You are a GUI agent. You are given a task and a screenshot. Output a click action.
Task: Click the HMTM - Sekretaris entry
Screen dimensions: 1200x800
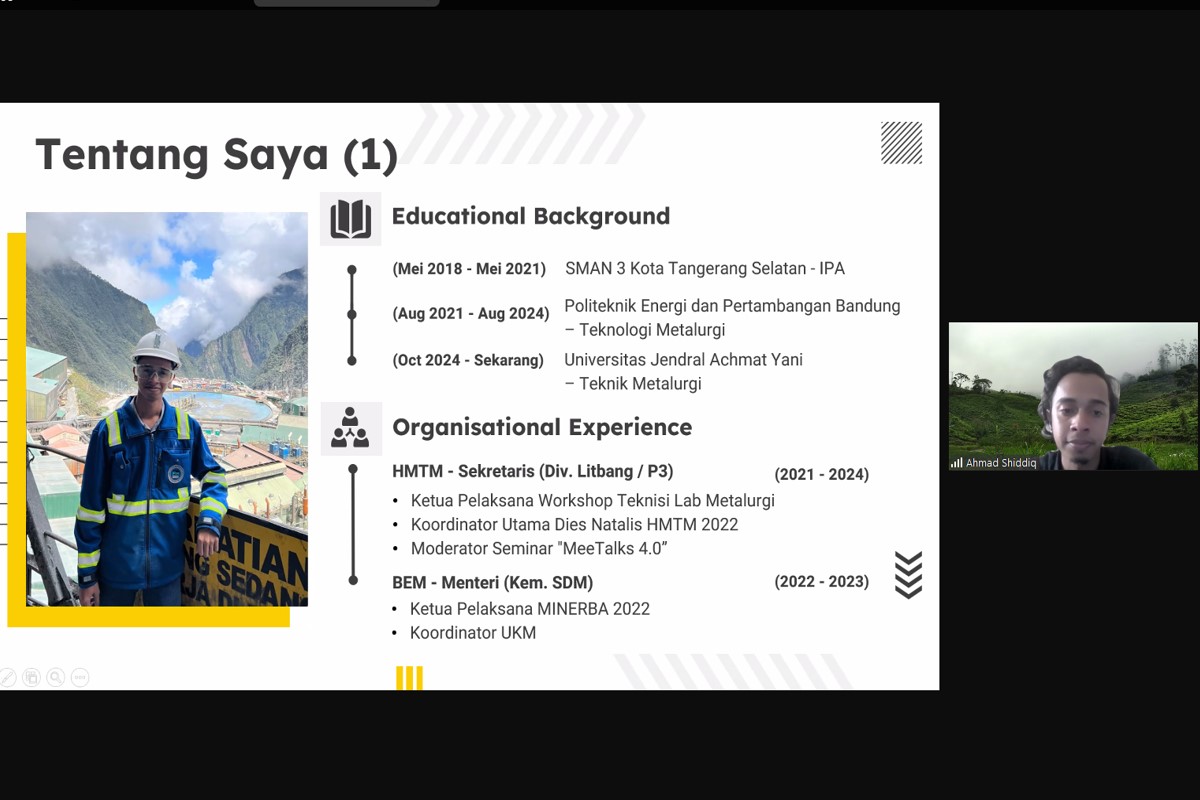[532, 471]
